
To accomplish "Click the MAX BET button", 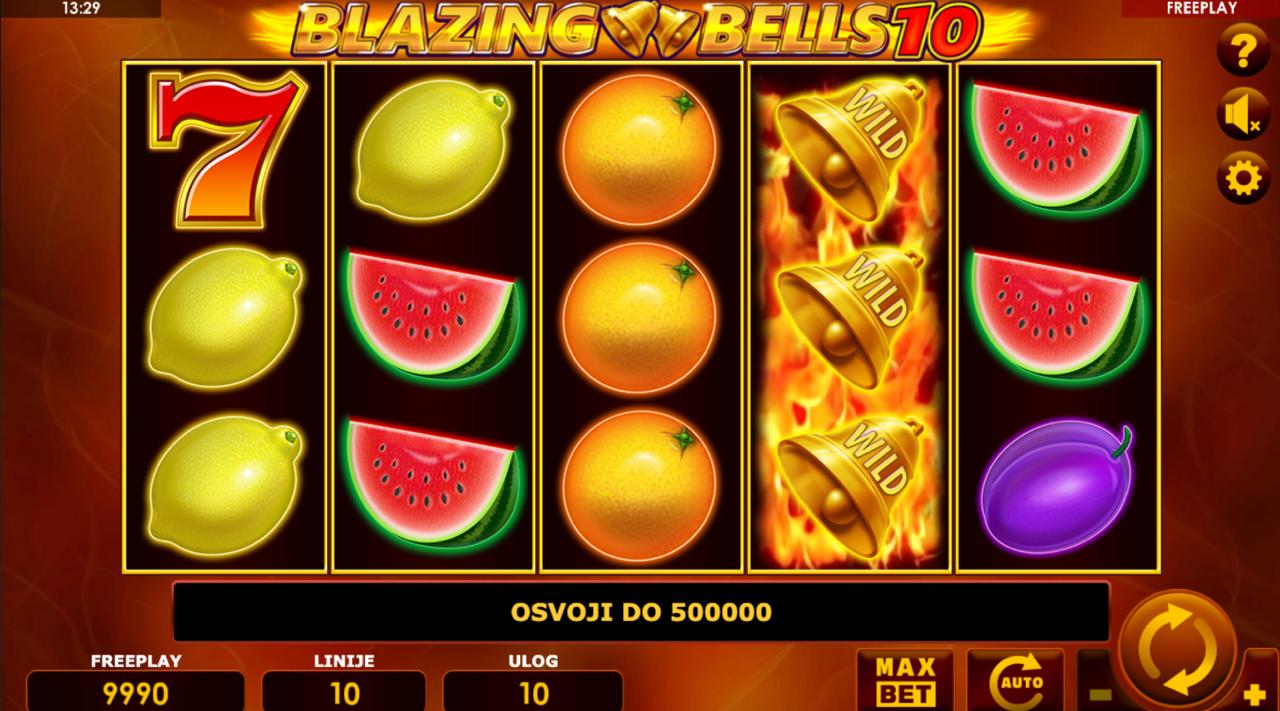I will click(x=905, y=681).
